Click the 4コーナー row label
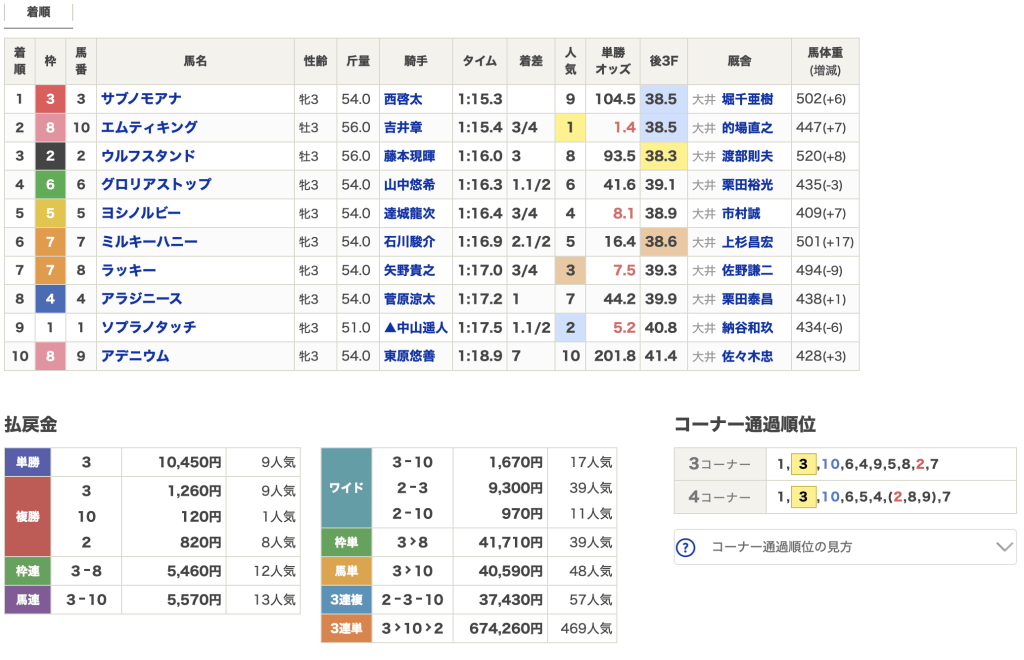1024x660 pixels. click(719, 497)
